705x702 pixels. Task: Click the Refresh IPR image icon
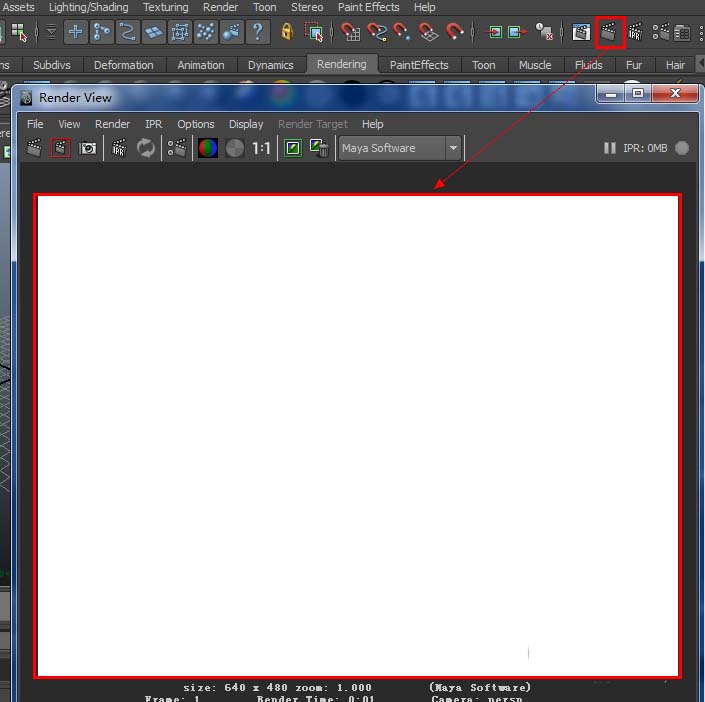click(146, 148)
